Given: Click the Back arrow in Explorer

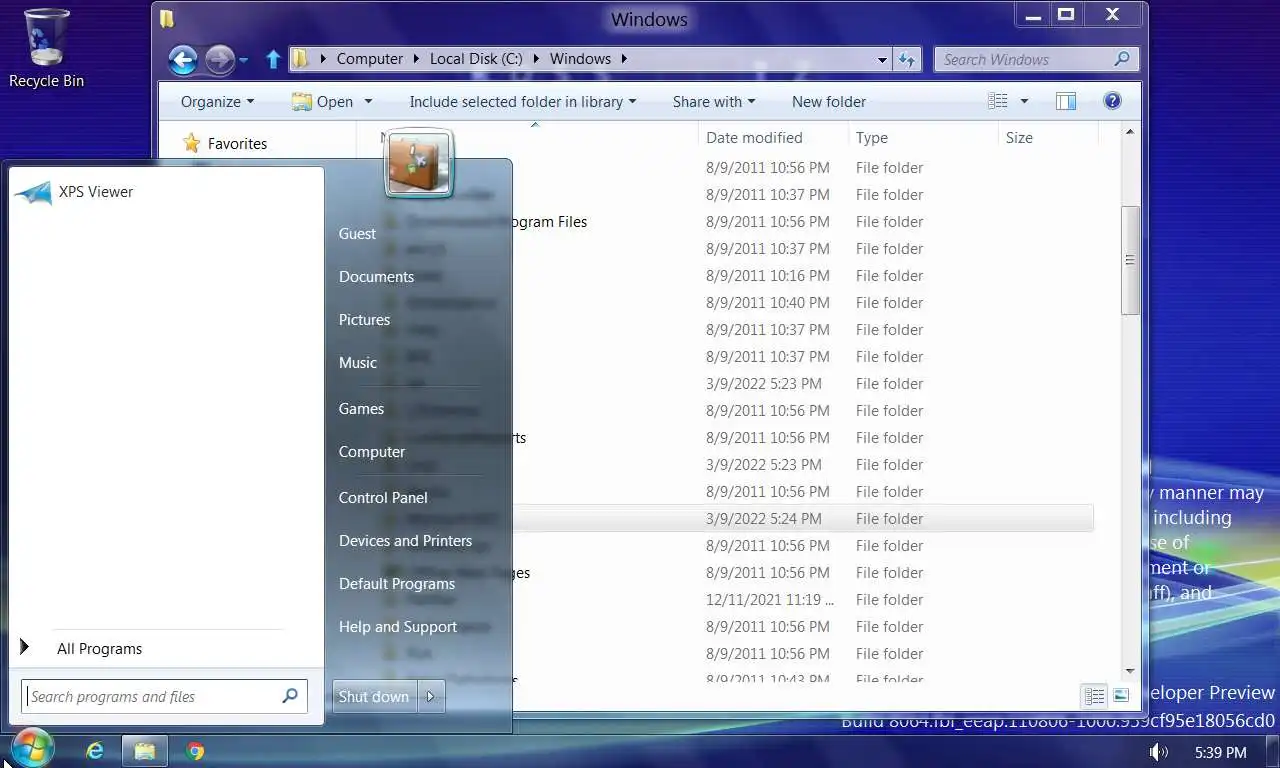Looking at the screenshot, I should (x=183, y=60).
